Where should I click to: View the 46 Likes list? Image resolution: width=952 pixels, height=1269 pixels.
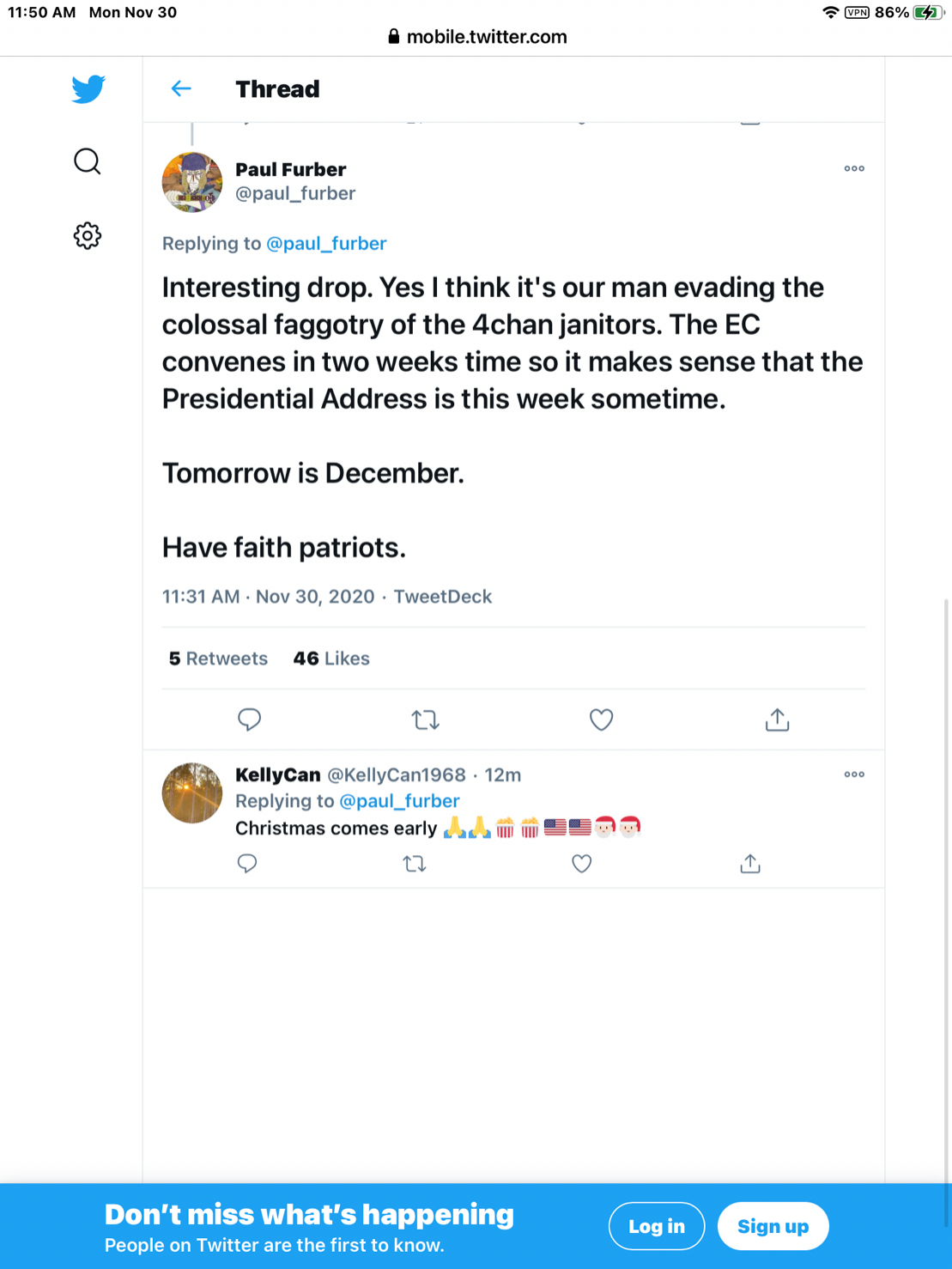[x=331, y=659]
